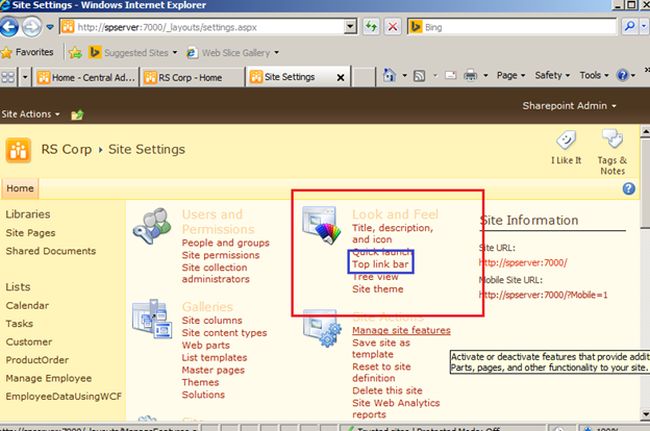Open the Page menu
Image resolution: width=650 pixels, height=431 pixels.
coord(511,75)
